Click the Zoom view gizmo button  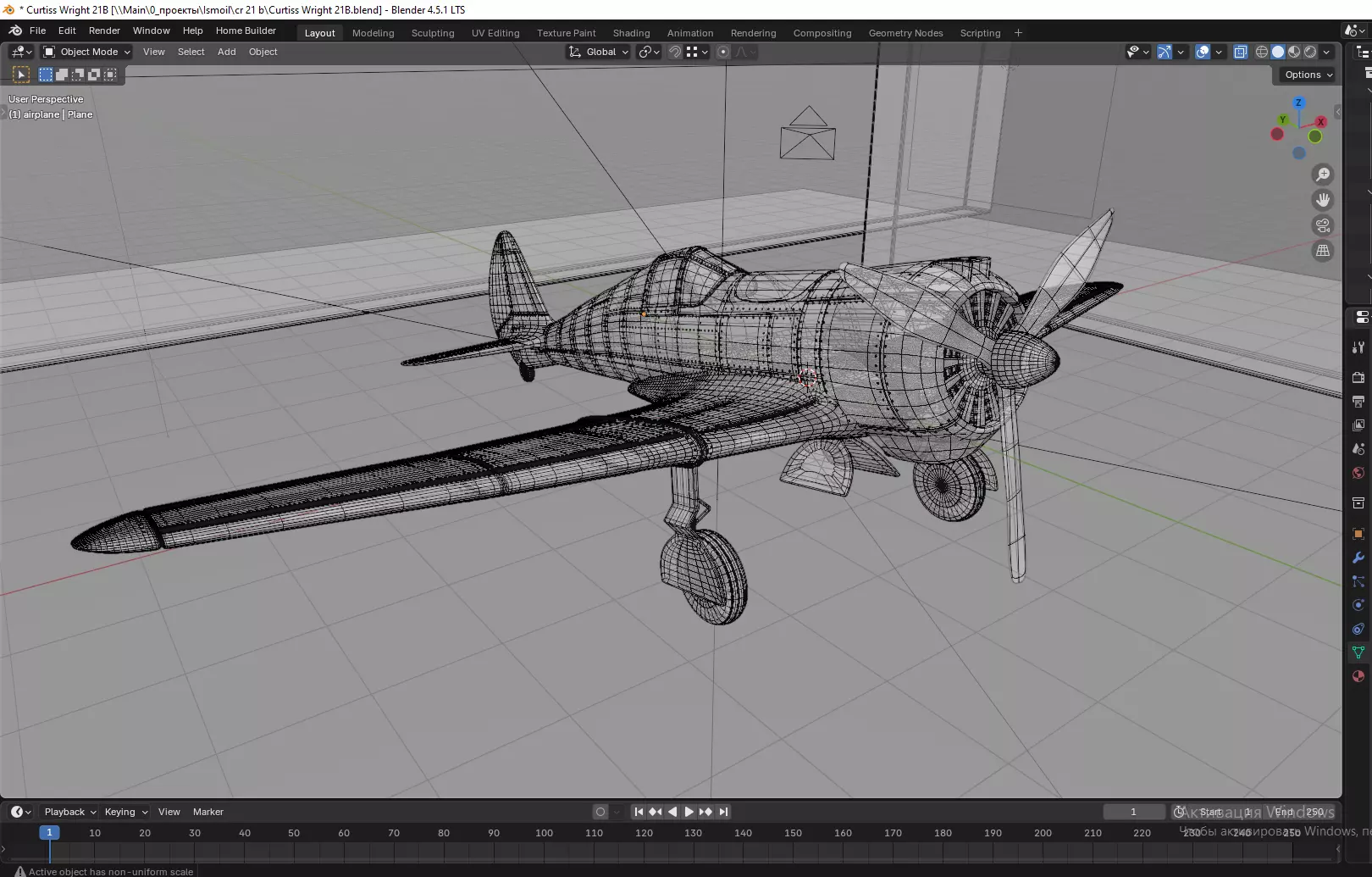(1323, 175)
